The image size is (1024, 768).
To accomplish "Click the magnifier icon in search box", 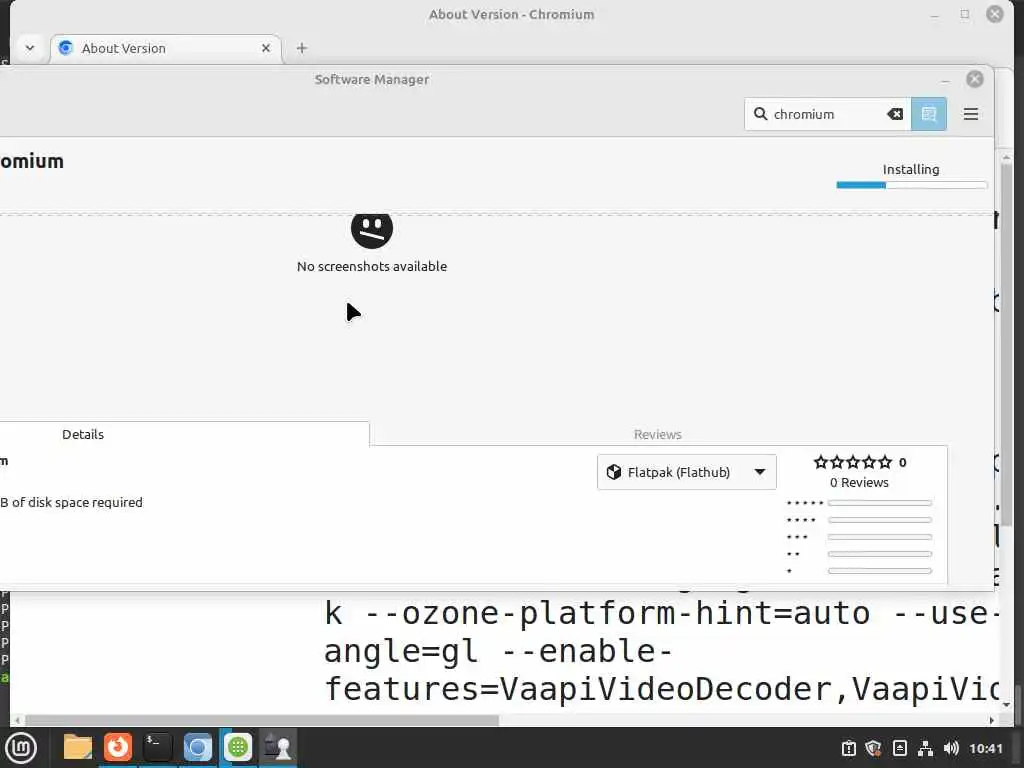I will tap(760, 114).
